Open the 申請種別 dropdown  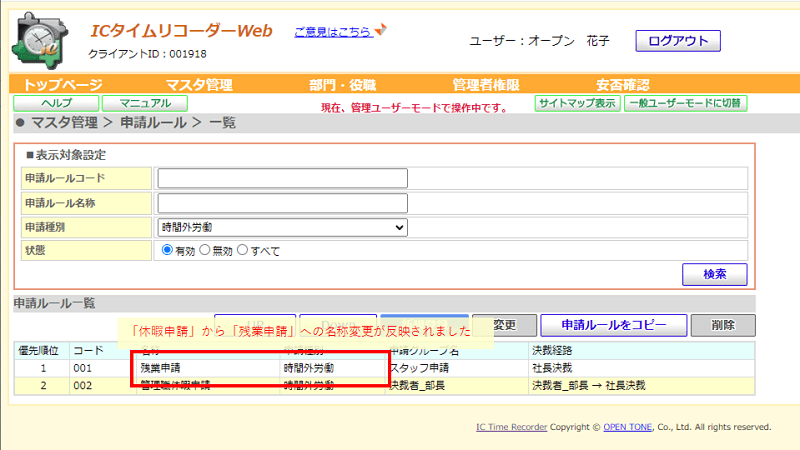click(x=283, y=228)
